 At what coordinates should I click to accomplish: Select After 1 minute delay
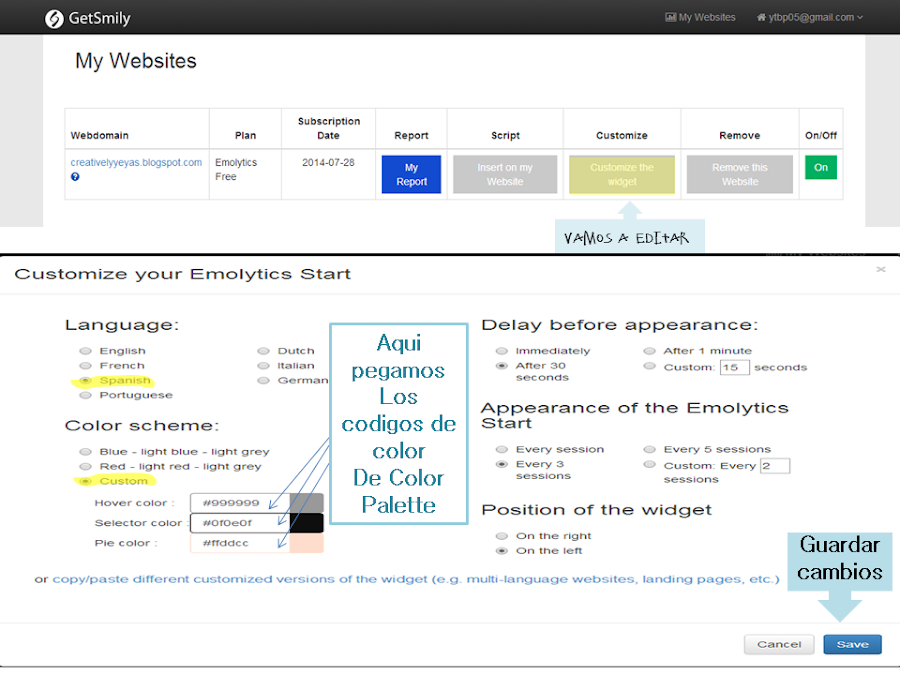pos(650,351)
